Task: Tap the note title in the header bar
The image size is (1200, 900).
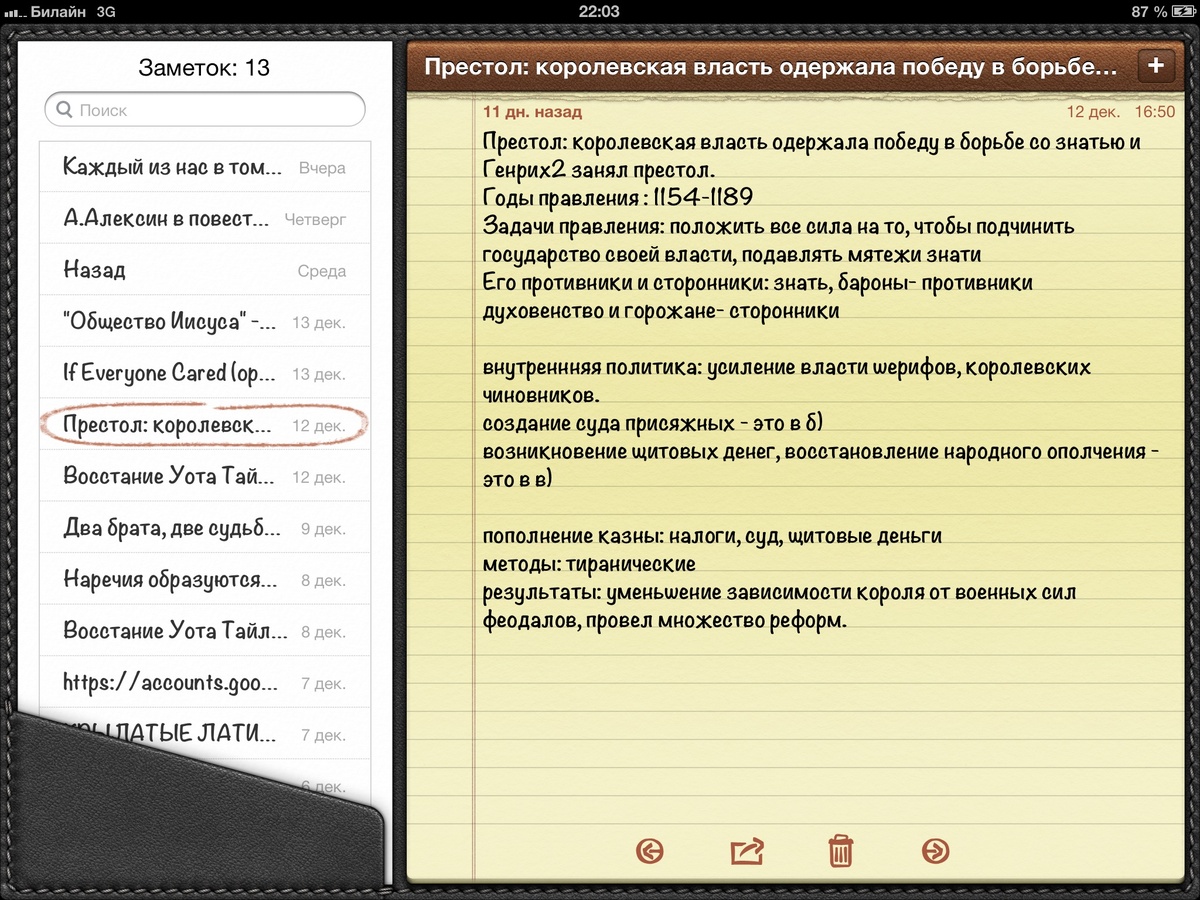Action: (x=770, y=67)
